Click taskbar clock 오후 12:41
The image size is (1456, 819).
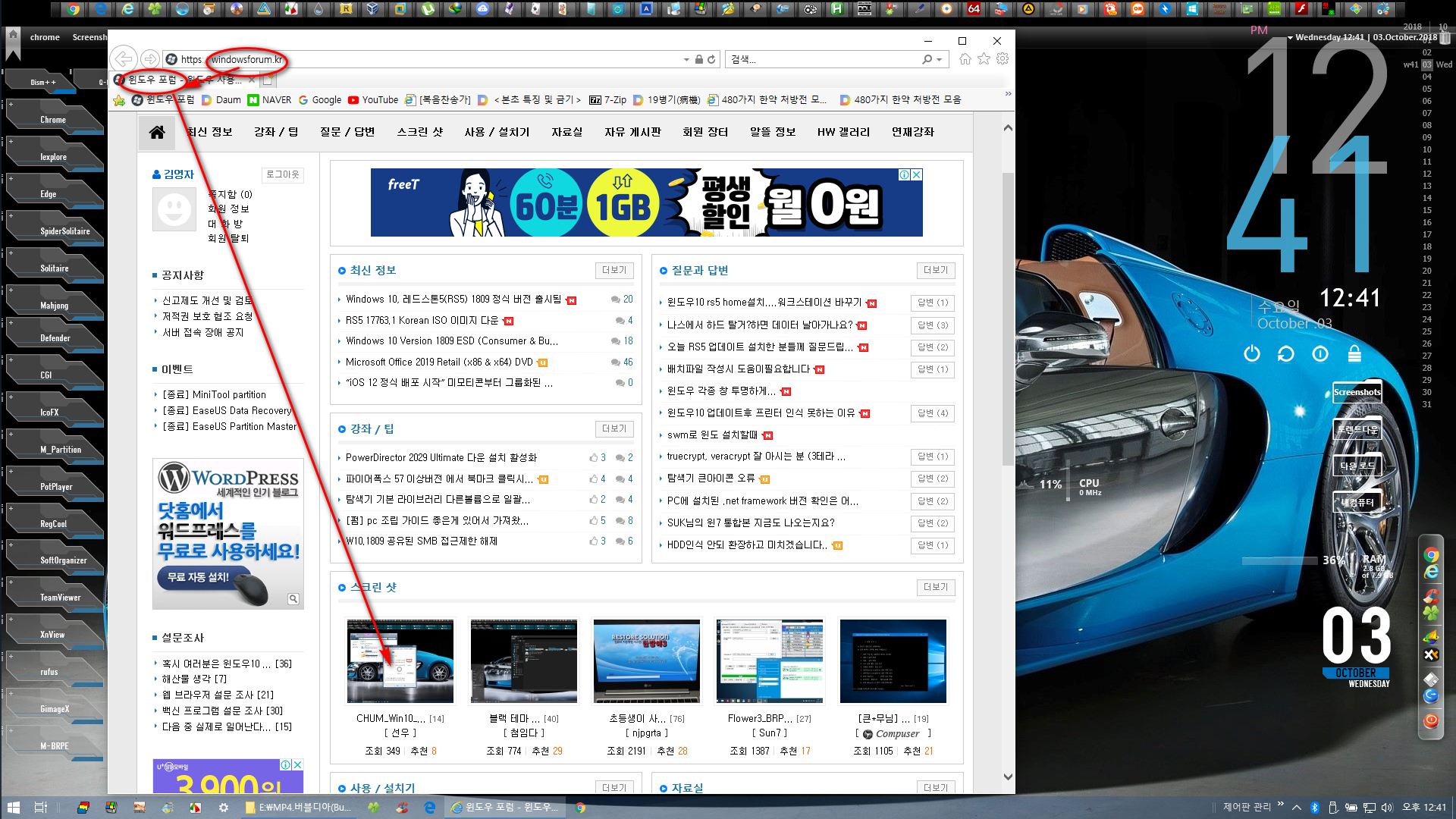[x=1423, y=808]
